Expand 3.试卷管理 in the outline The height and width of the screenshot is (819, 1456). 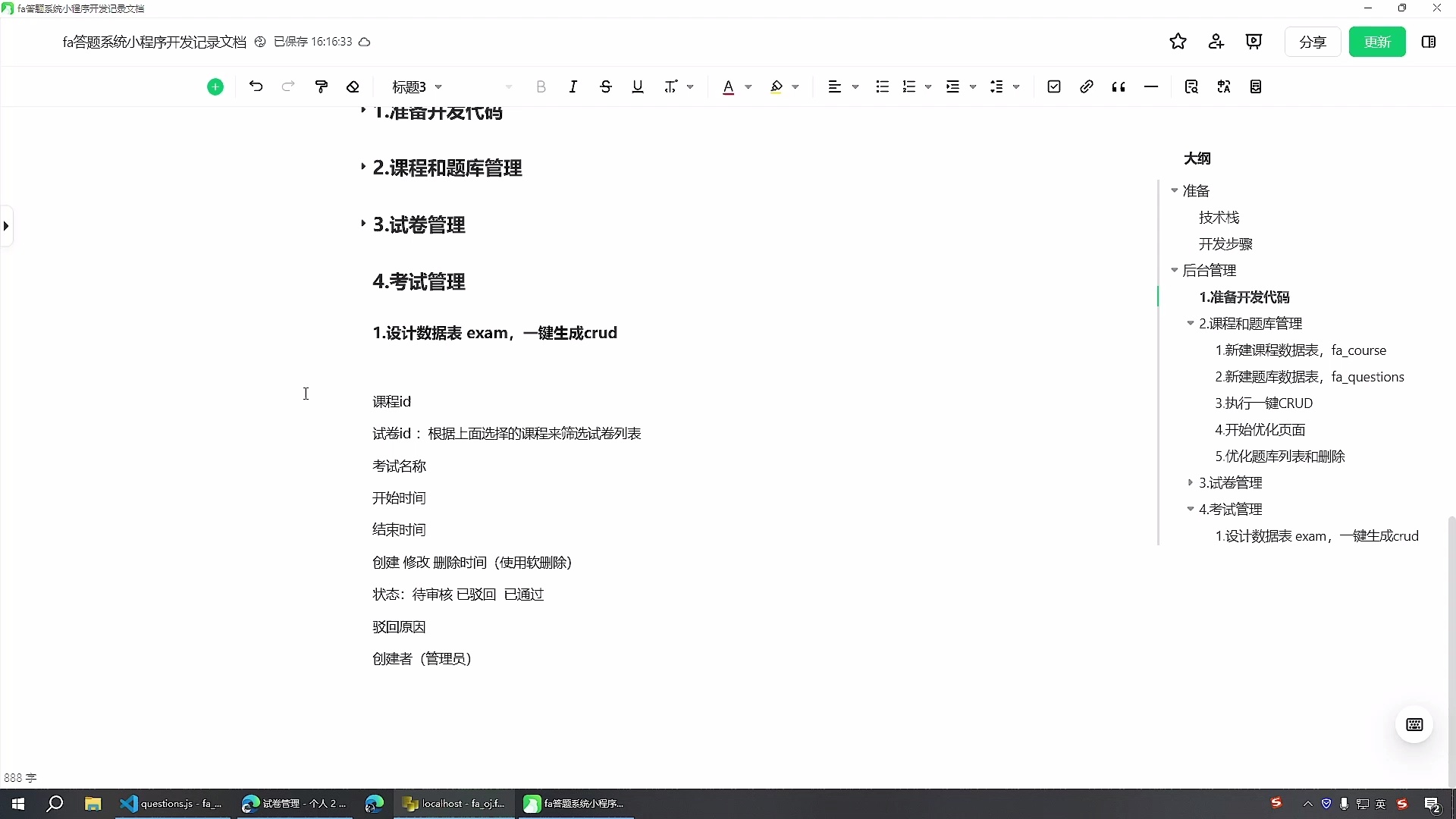pyautogui.click(x=1191, y=482)
